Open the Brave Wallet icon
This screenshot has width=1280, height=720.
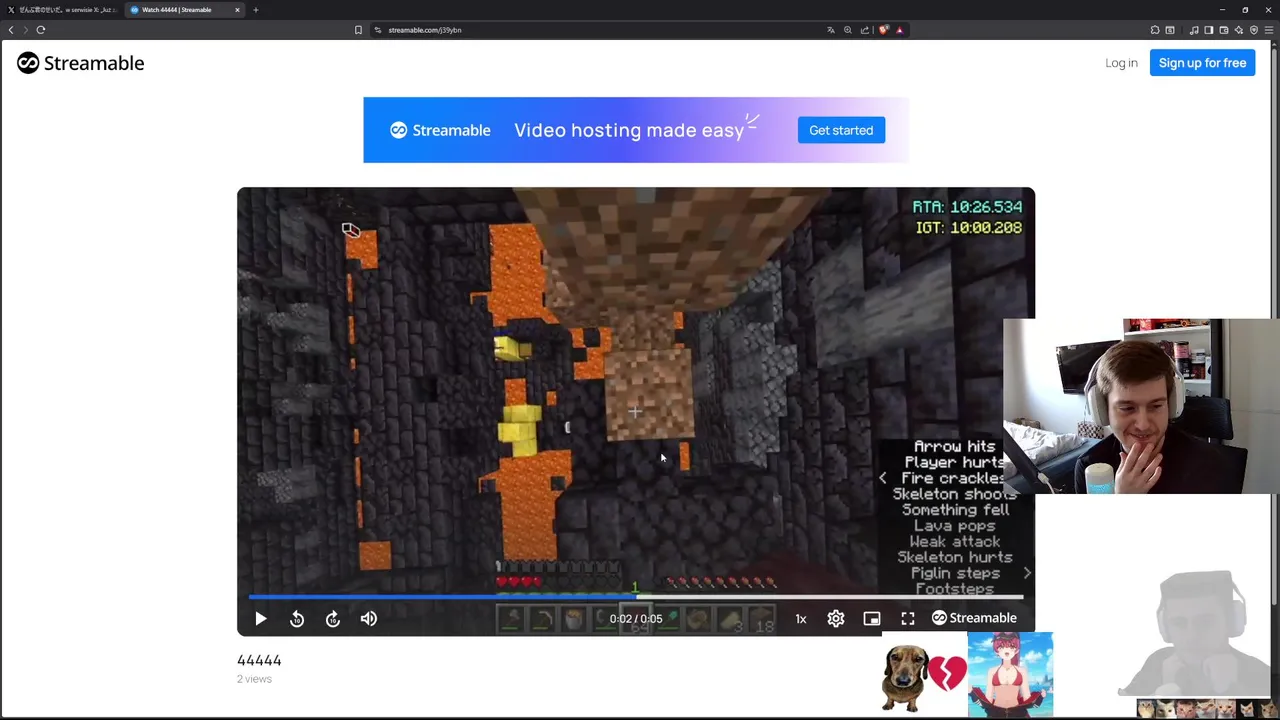tap(1223, 30)
